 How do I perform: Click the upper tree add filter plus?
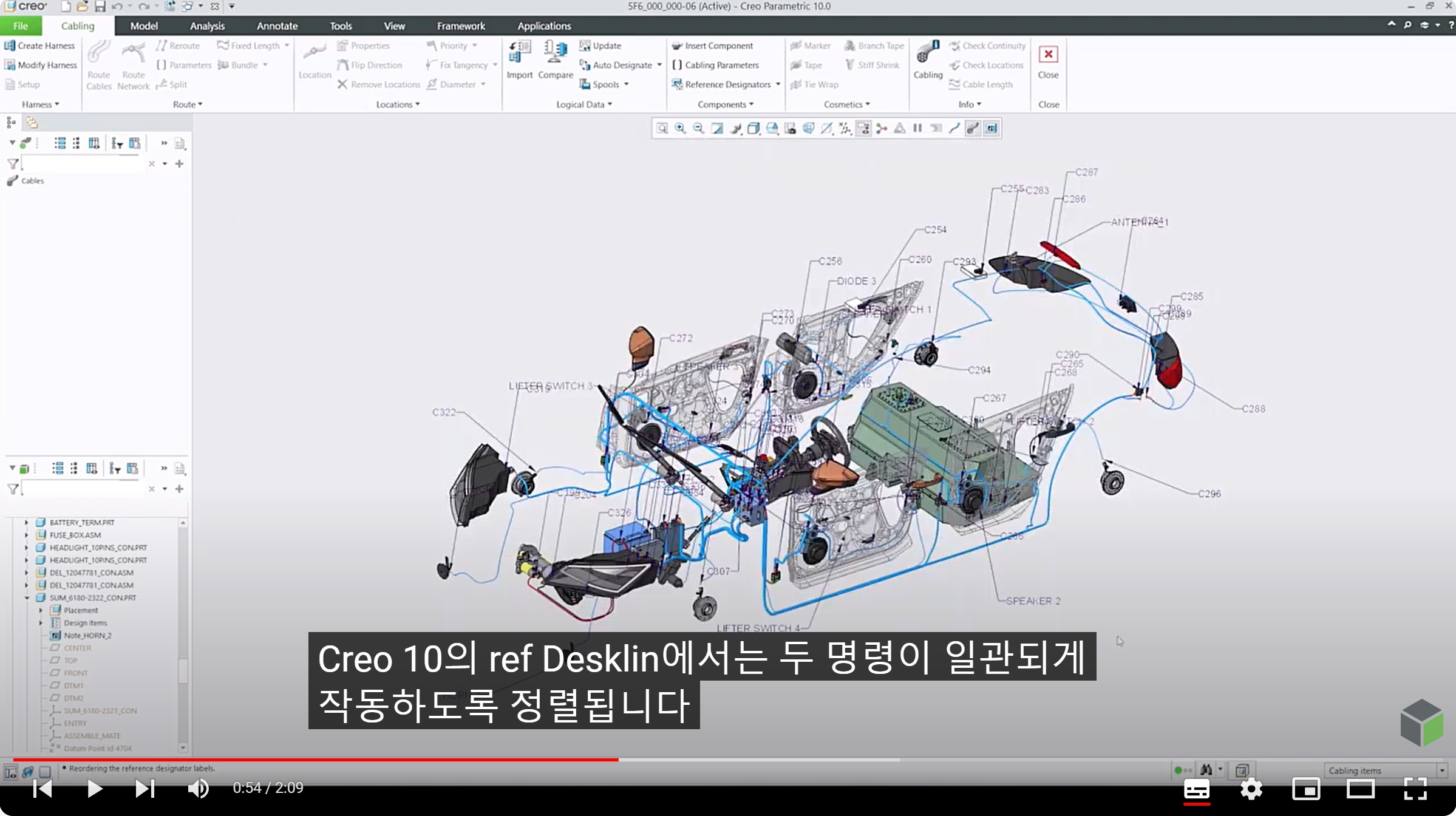(179, 163)
